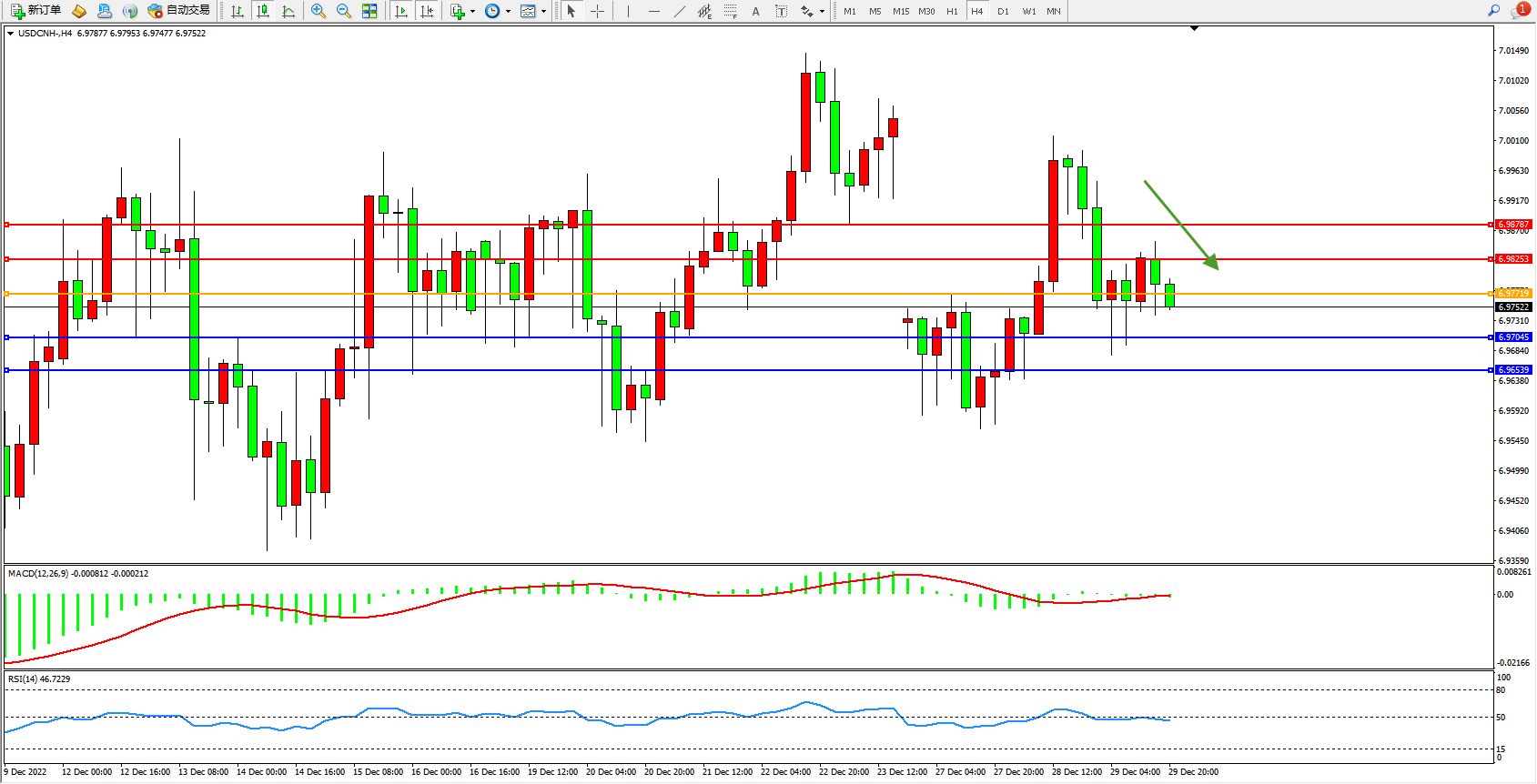The height and width of the screenshot is (784, 1537).
Task: Choose the text label tool
Action: tap(781, 11)
